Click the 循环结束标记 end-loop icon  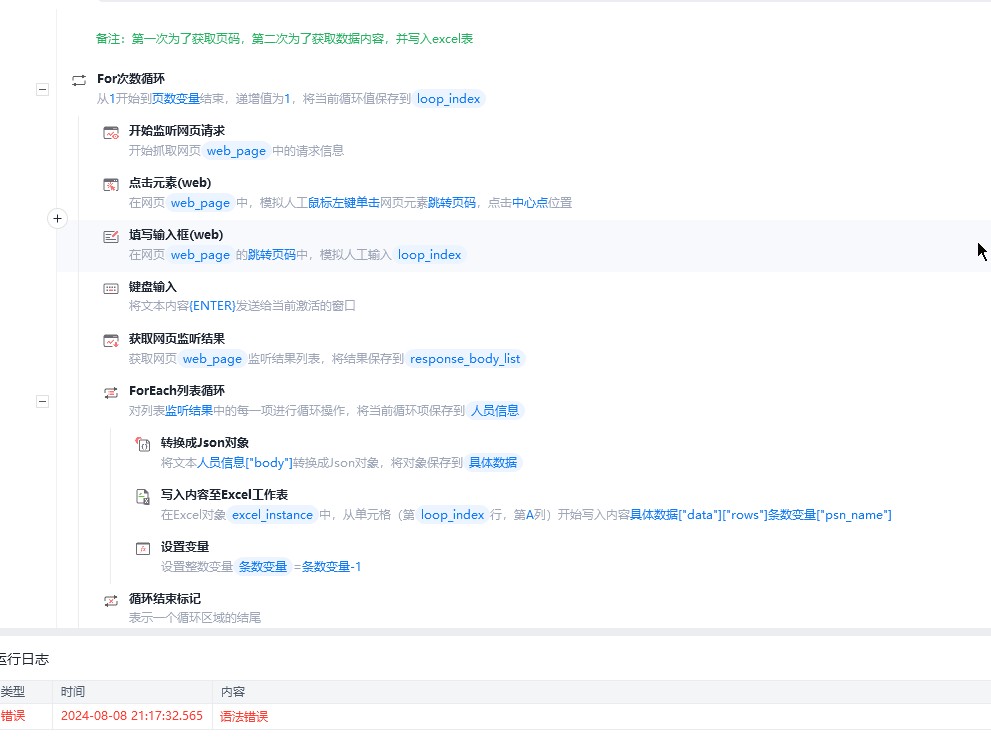(x=111, y=601)
